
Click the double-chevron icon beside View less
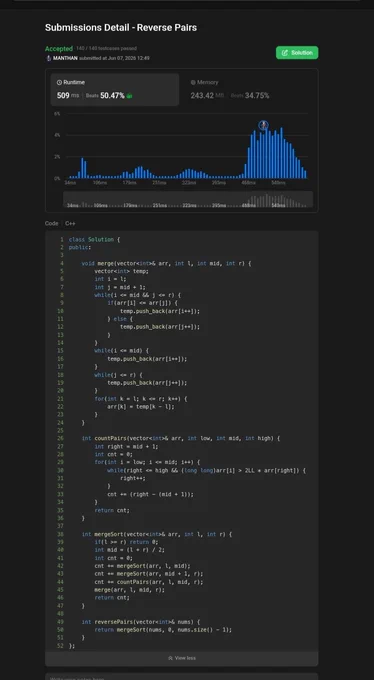tap(170, 658)
